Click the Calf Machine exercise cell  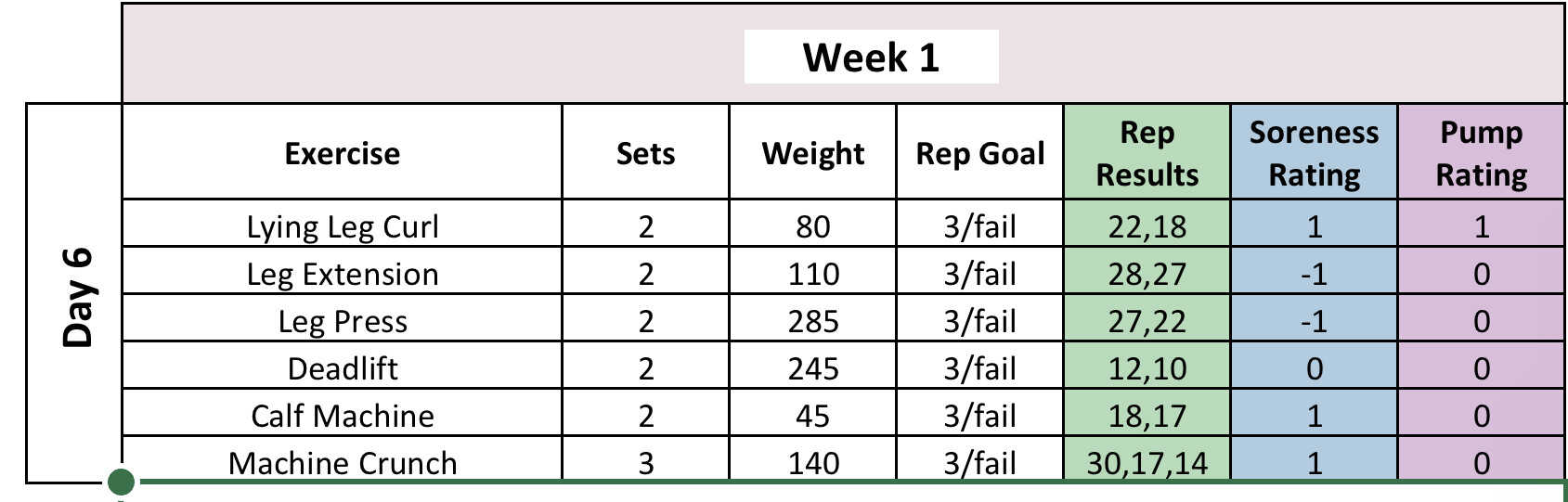[x=342, y=416]
